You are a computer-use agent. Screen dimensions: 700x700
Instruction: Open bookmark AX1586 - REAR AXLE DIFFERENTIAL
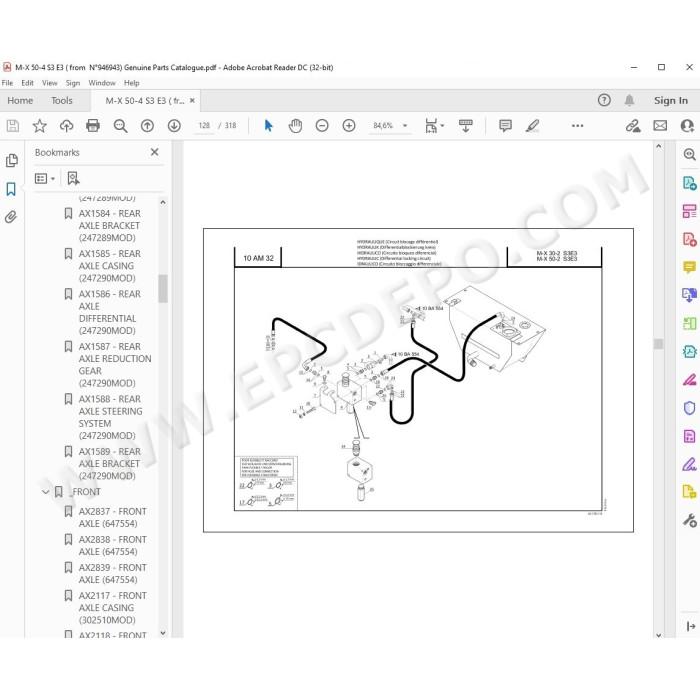108,312
